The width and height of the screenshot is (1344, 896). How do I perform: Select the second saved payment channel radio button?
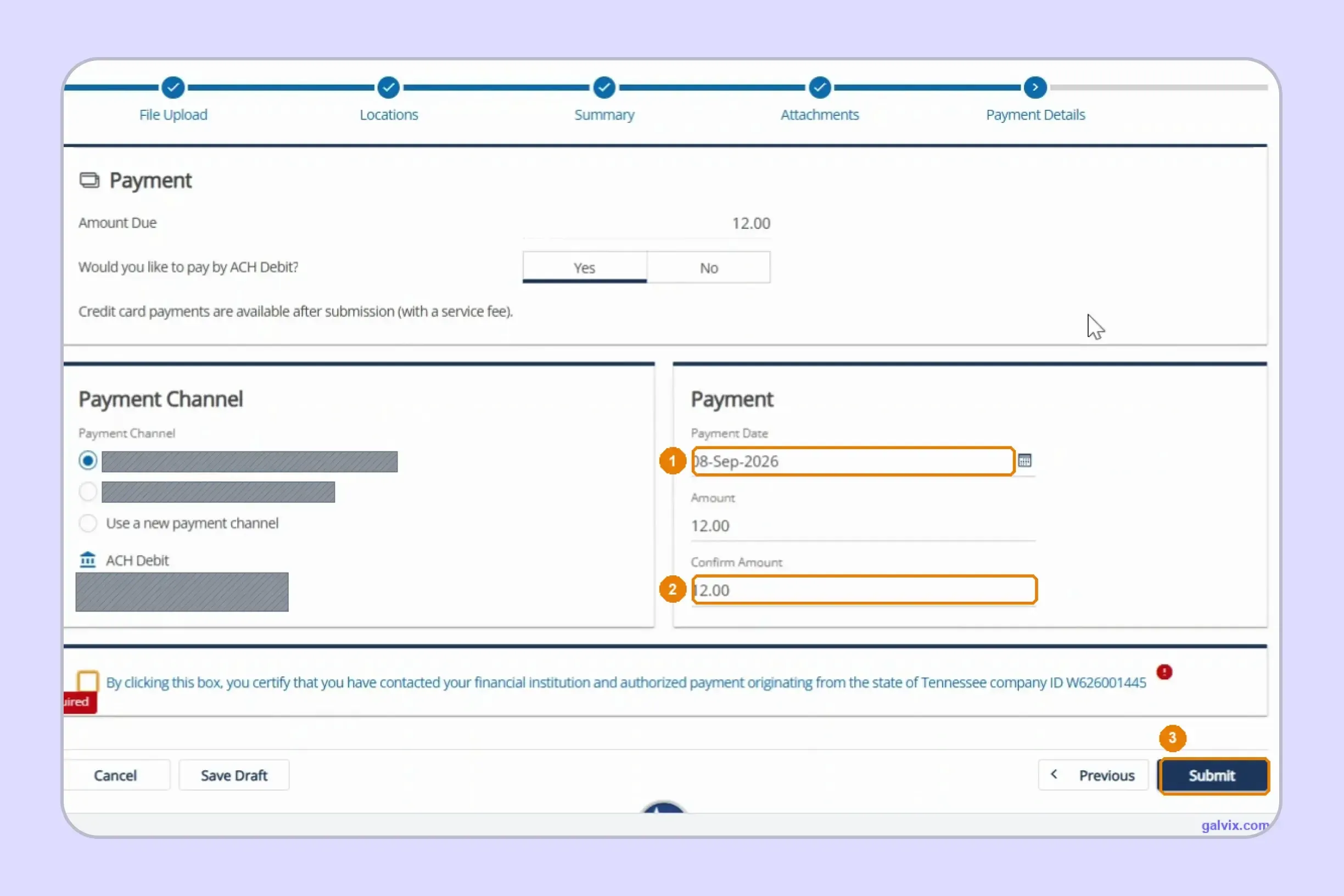pos(87,491)
